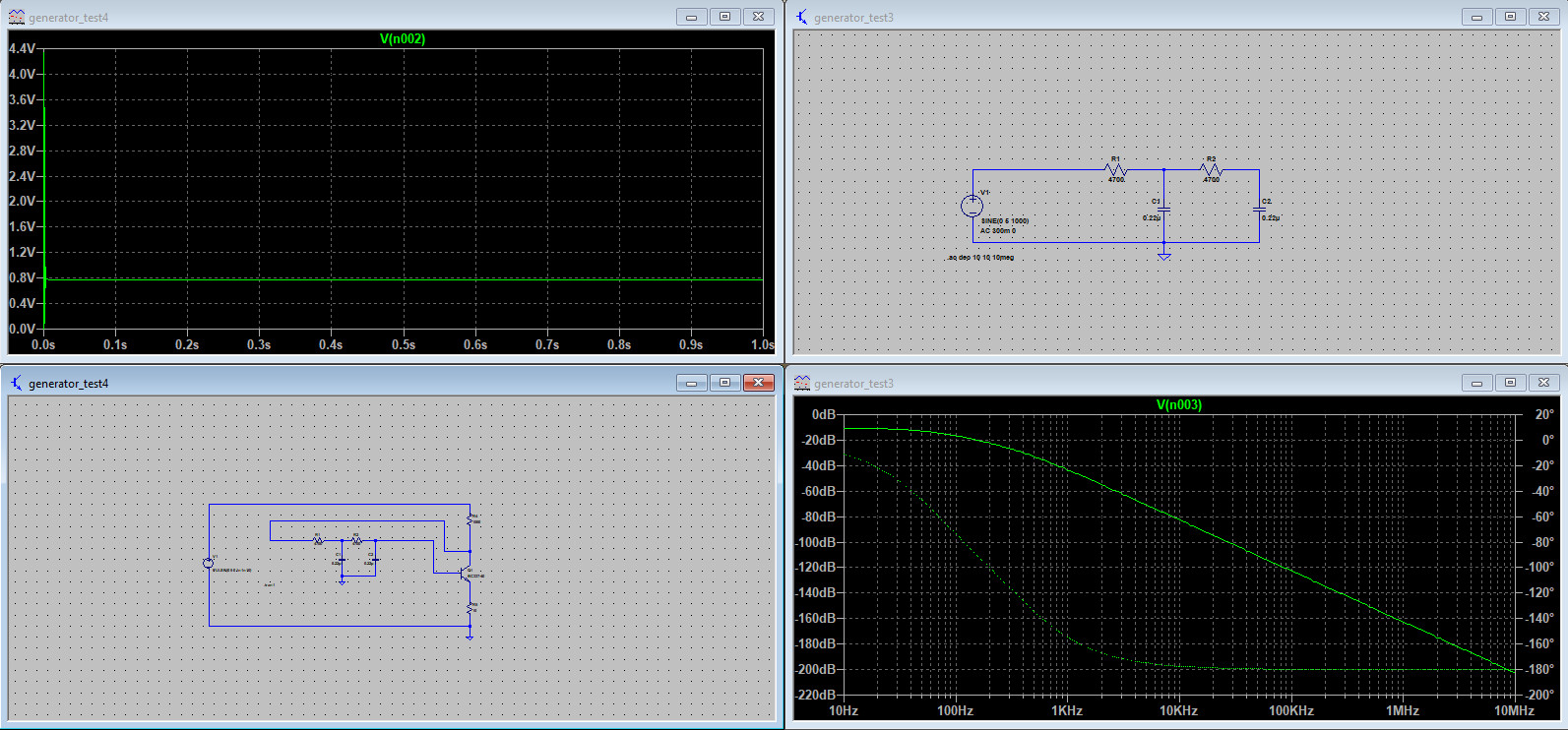
Task: Click the 4.4V vertical axis label
Action: click(x=22, y=48)
